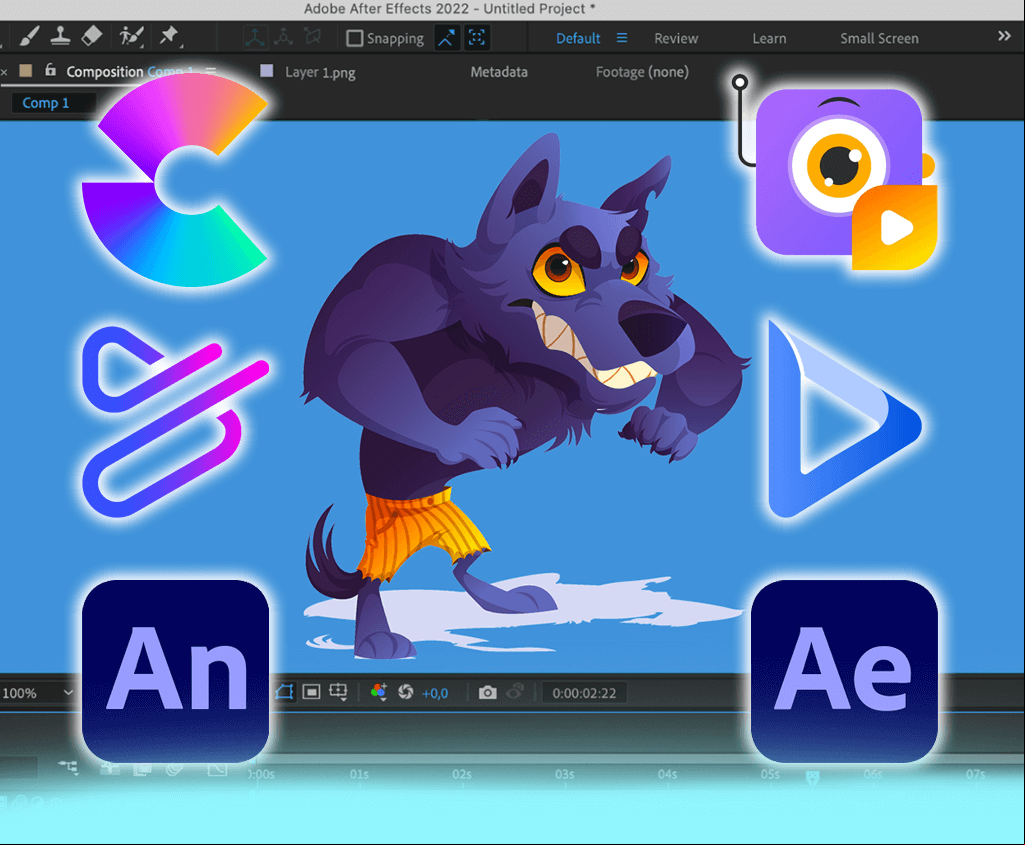The image size is (1025, 845).
Task: Select the Clone Stamp tool
Action: click(x=61, y=37)
